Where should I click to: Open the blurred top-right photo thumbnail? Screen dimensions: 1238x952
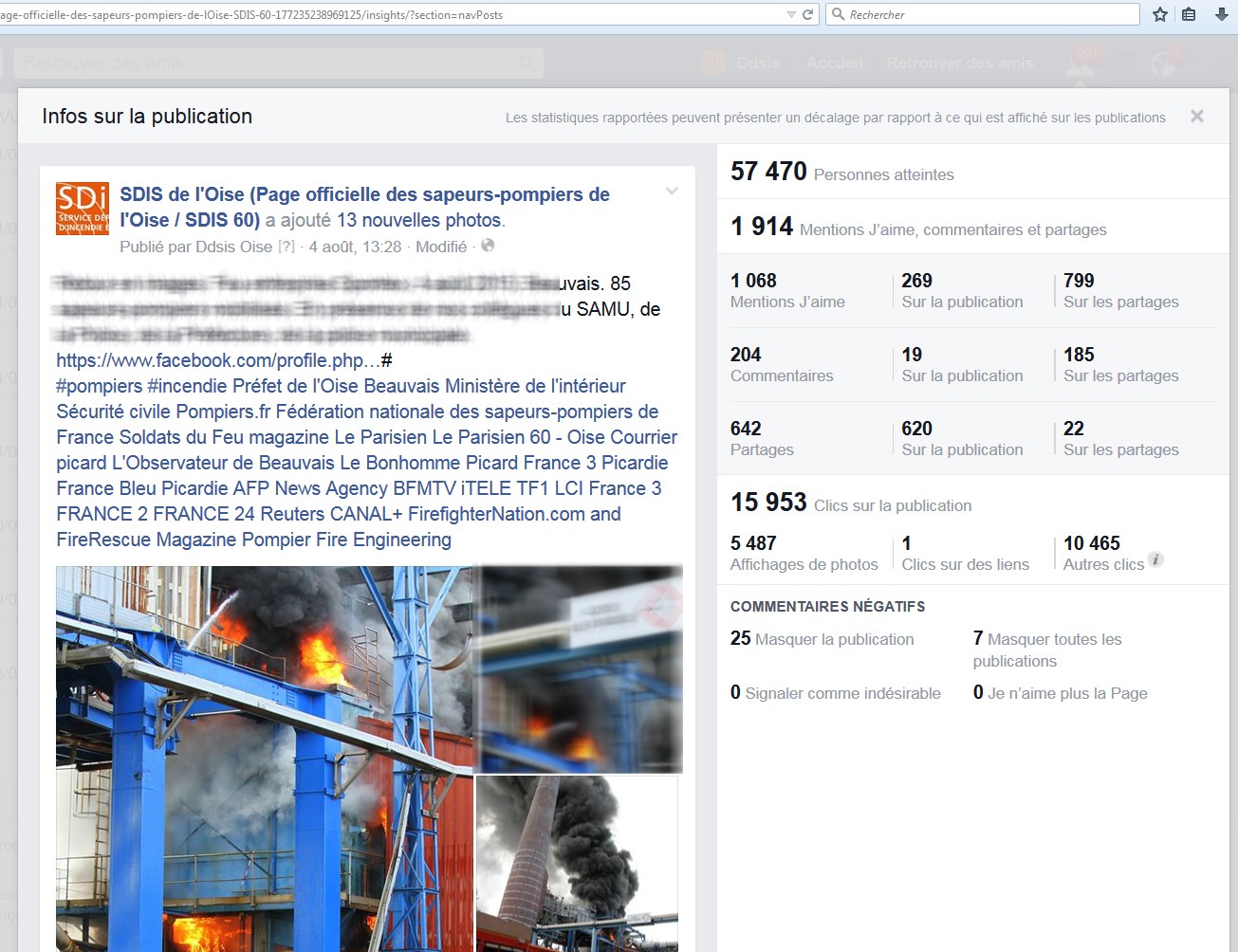coord(578,668)
